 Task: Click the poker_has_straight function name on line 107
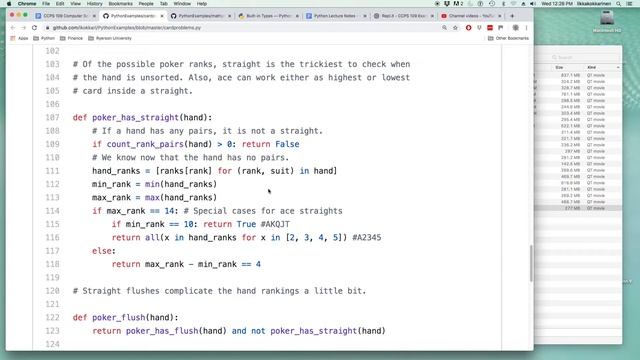136,118
